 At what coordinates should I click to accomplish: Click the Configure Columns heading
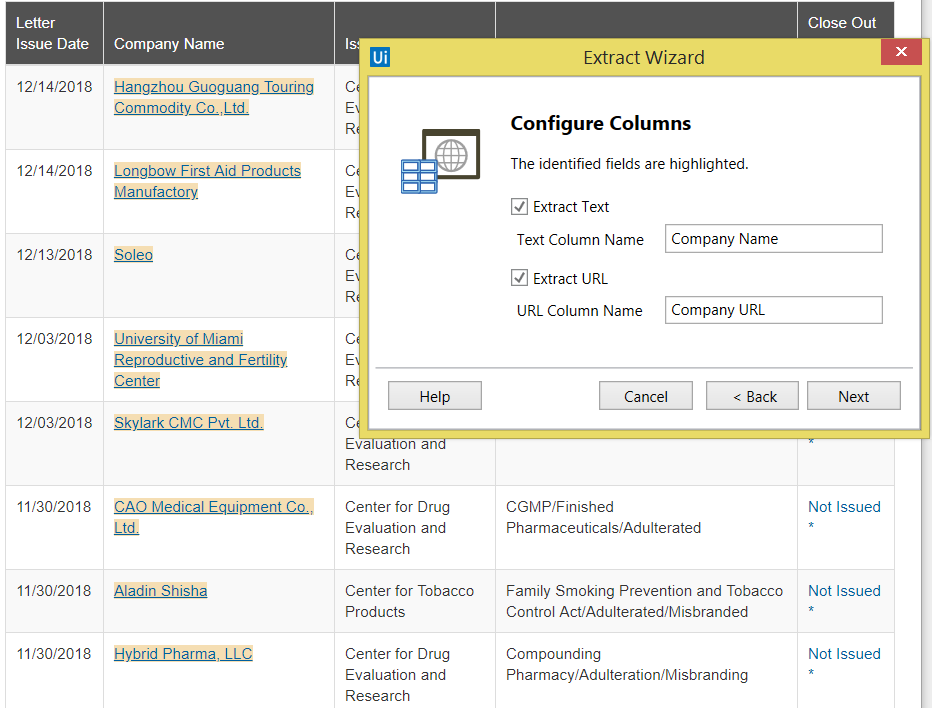[x=600, y=123]
